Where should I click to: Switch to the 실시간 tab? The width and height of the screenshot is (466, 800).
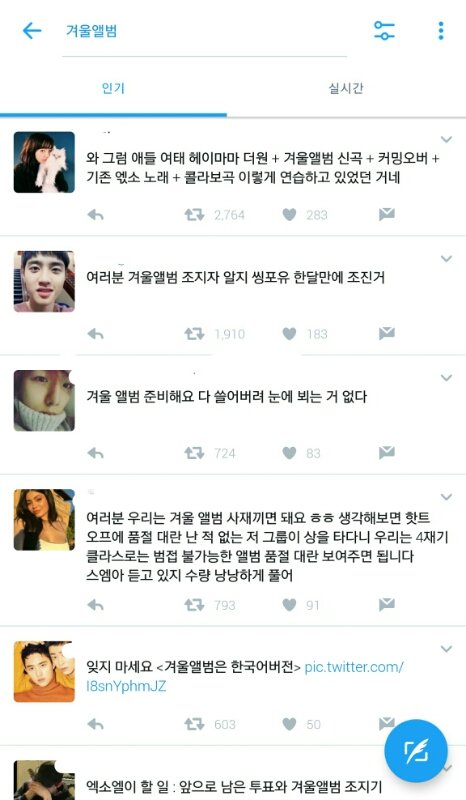coord(346,88)
